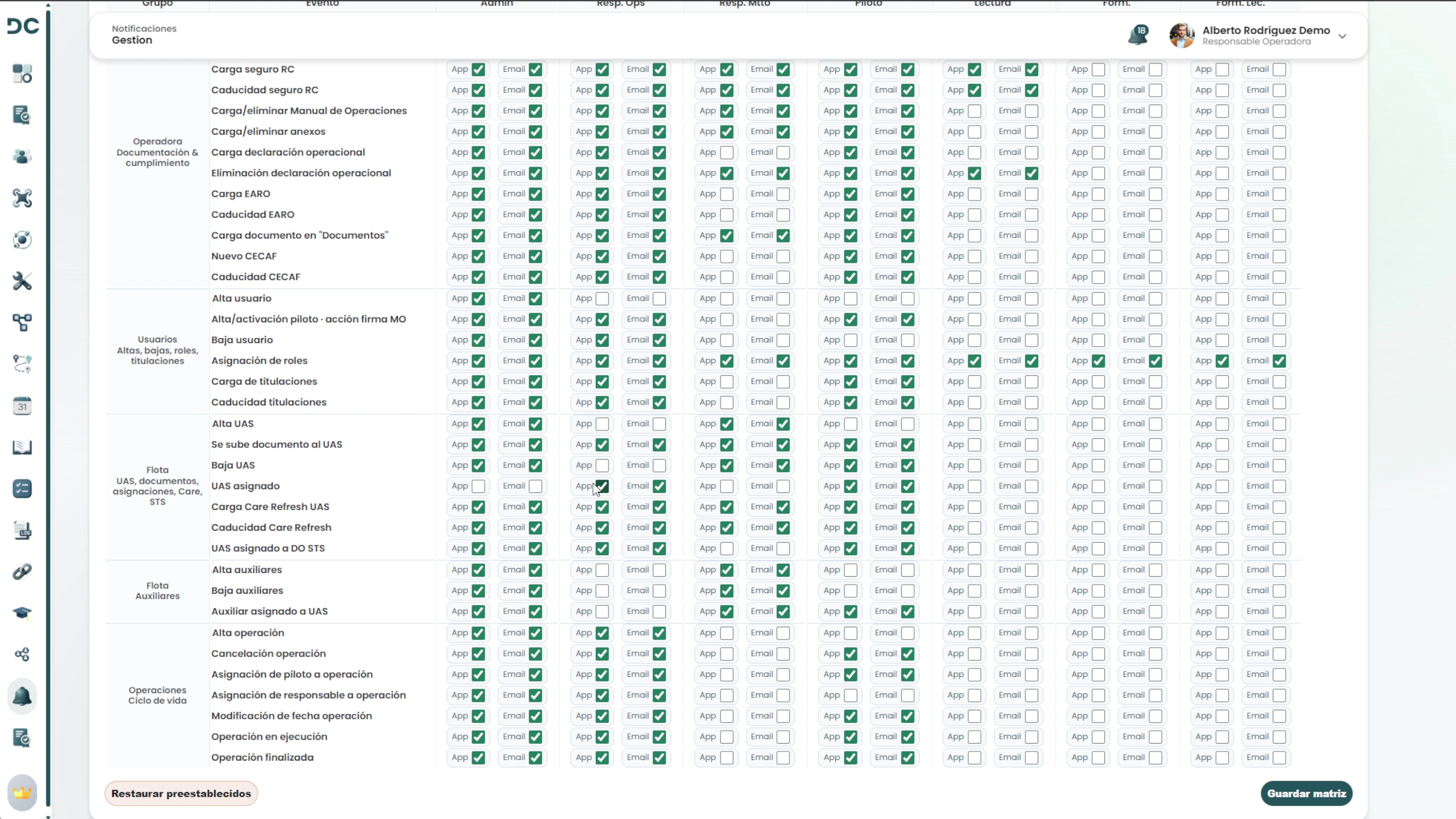1456x819 pixels.
Task: Open the hierarchy diagram icon in the sidebar
Action: point(22,323)
